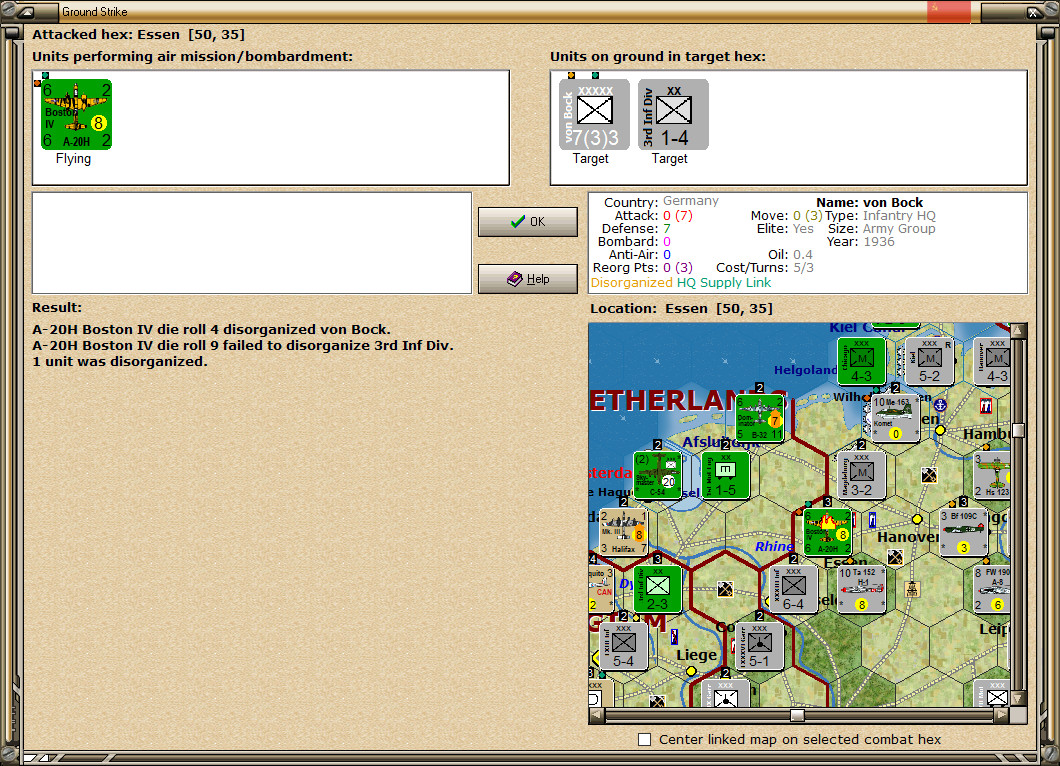Screen dimensions: 1060x766
Task: Click the C-54 Skymaster transport counter
Action: (657, 475)
